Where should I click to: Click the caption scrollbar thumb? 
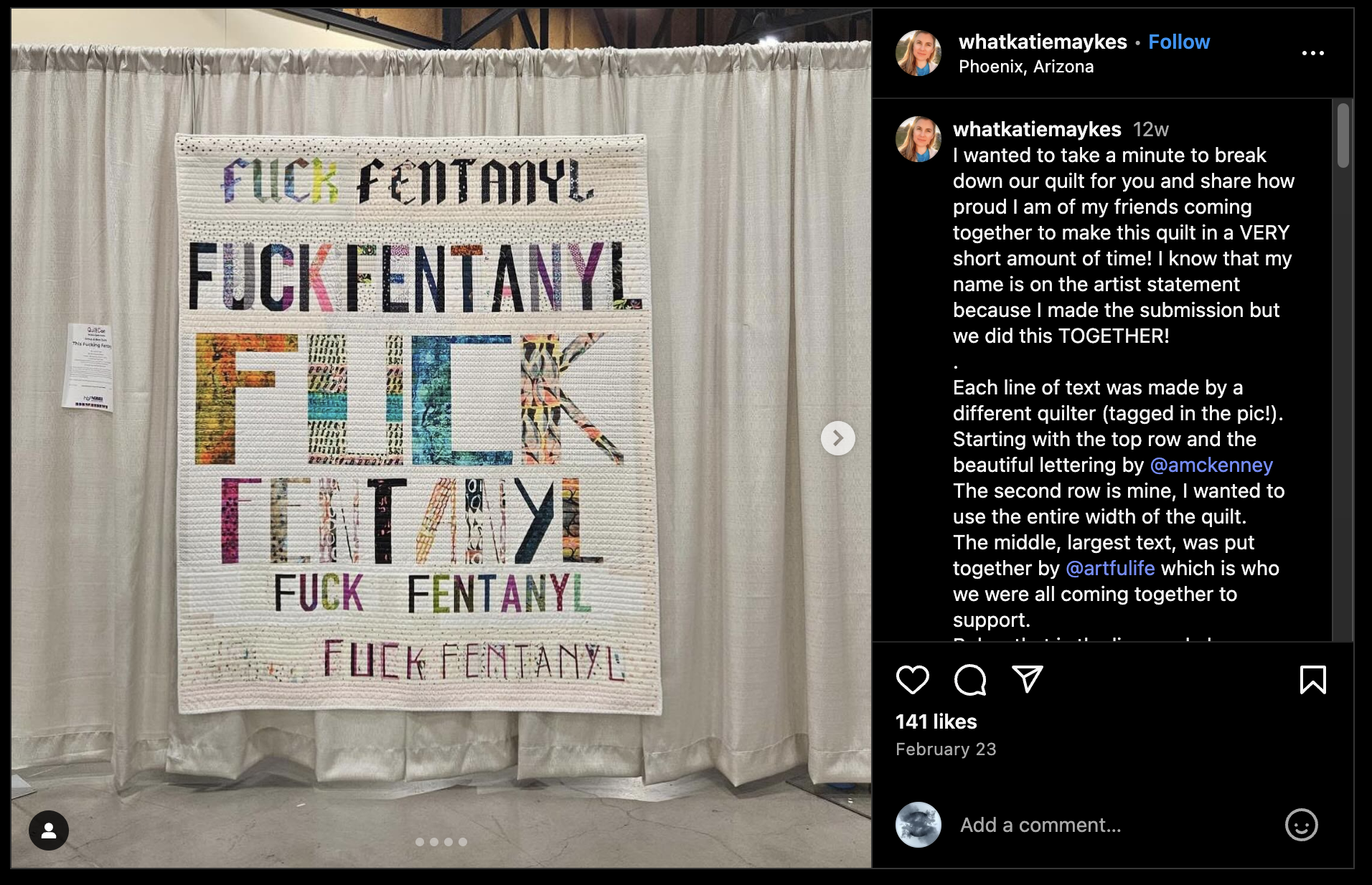(x=1343, y=136)
